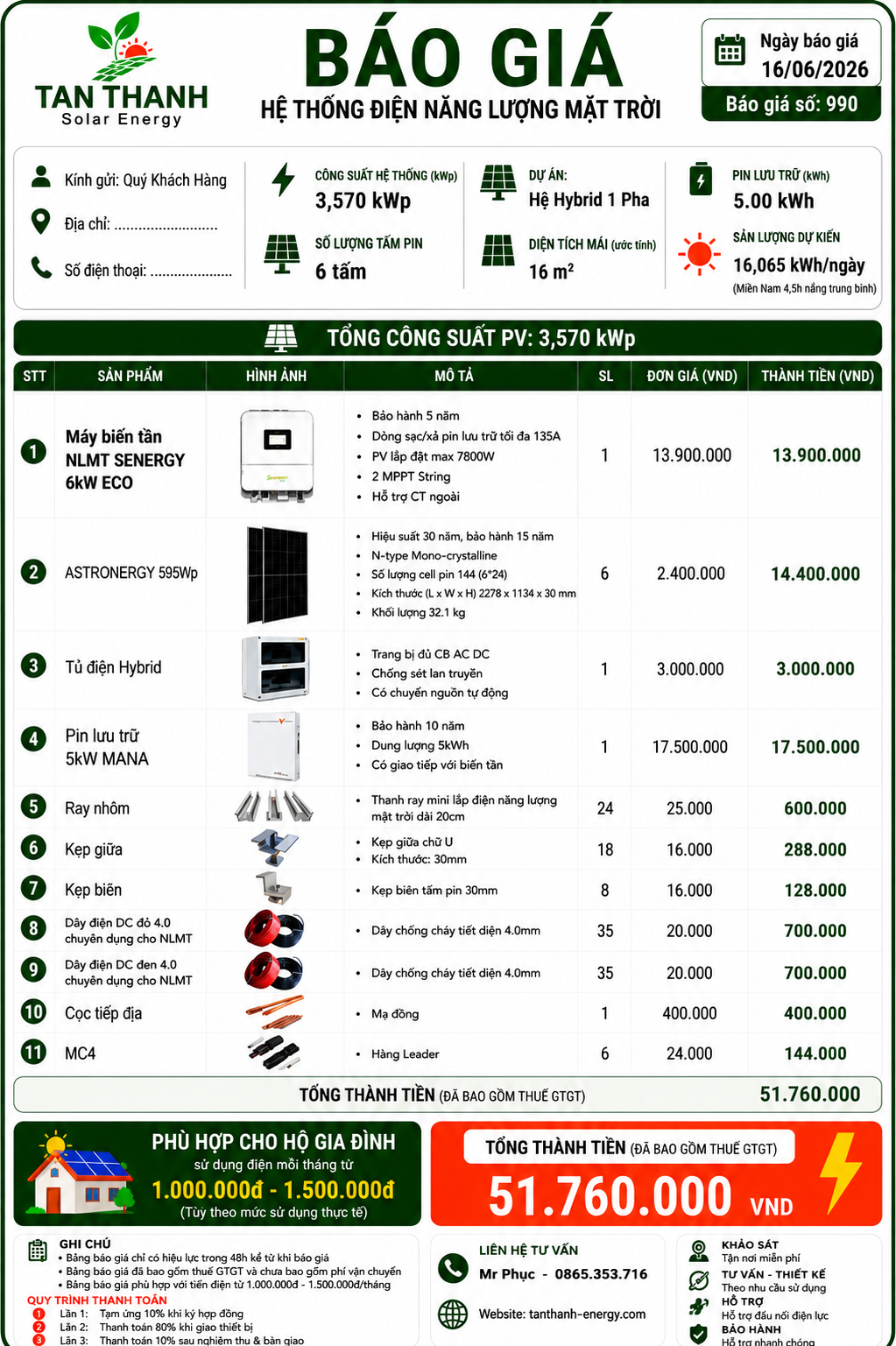The image size is (896, 1346).
Task: Click the Senergy inverter product image
Action: pos(277,455)
